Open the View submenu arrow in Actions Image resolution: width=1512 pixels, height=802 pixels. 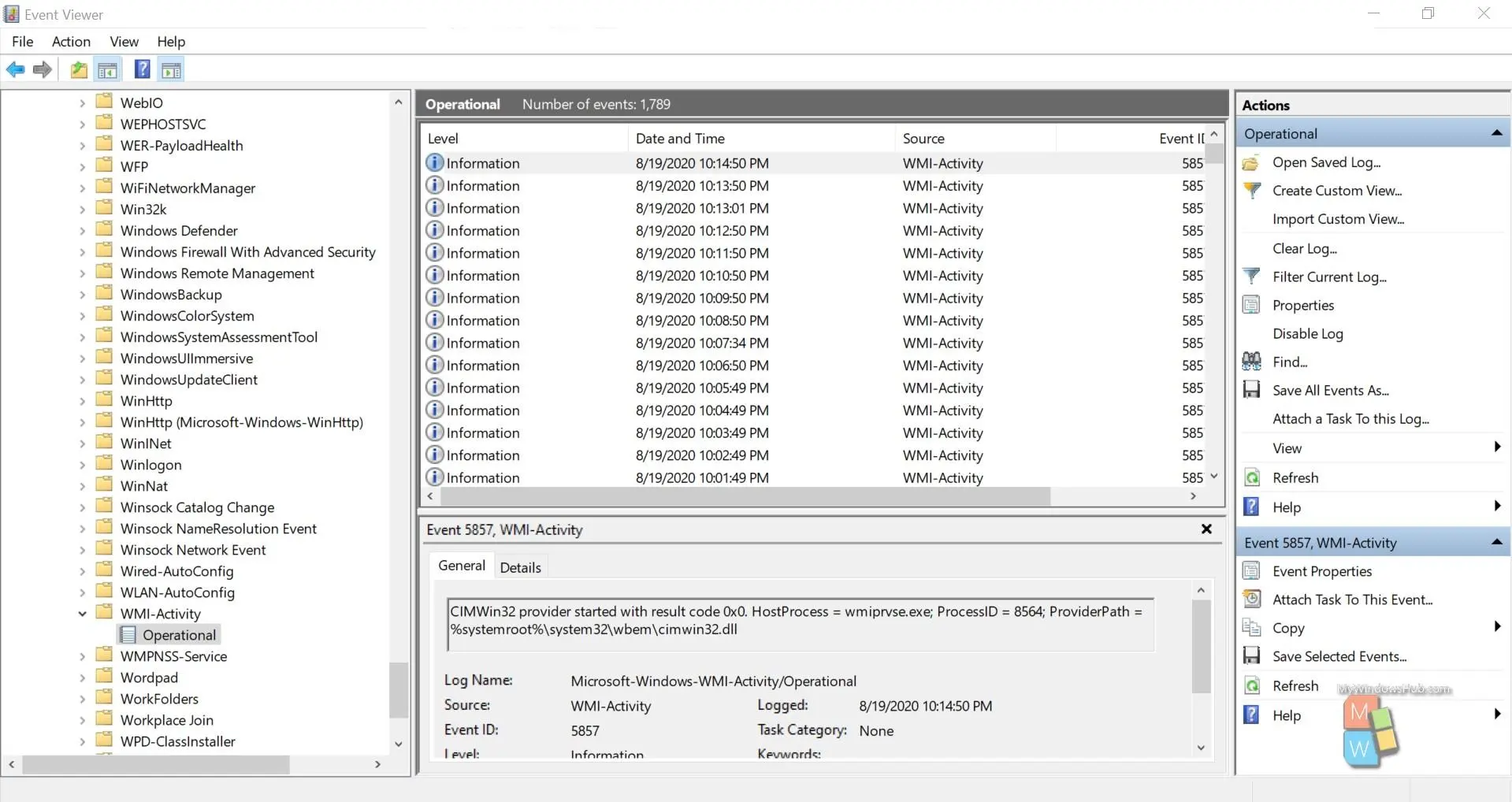click(1497, 447)
